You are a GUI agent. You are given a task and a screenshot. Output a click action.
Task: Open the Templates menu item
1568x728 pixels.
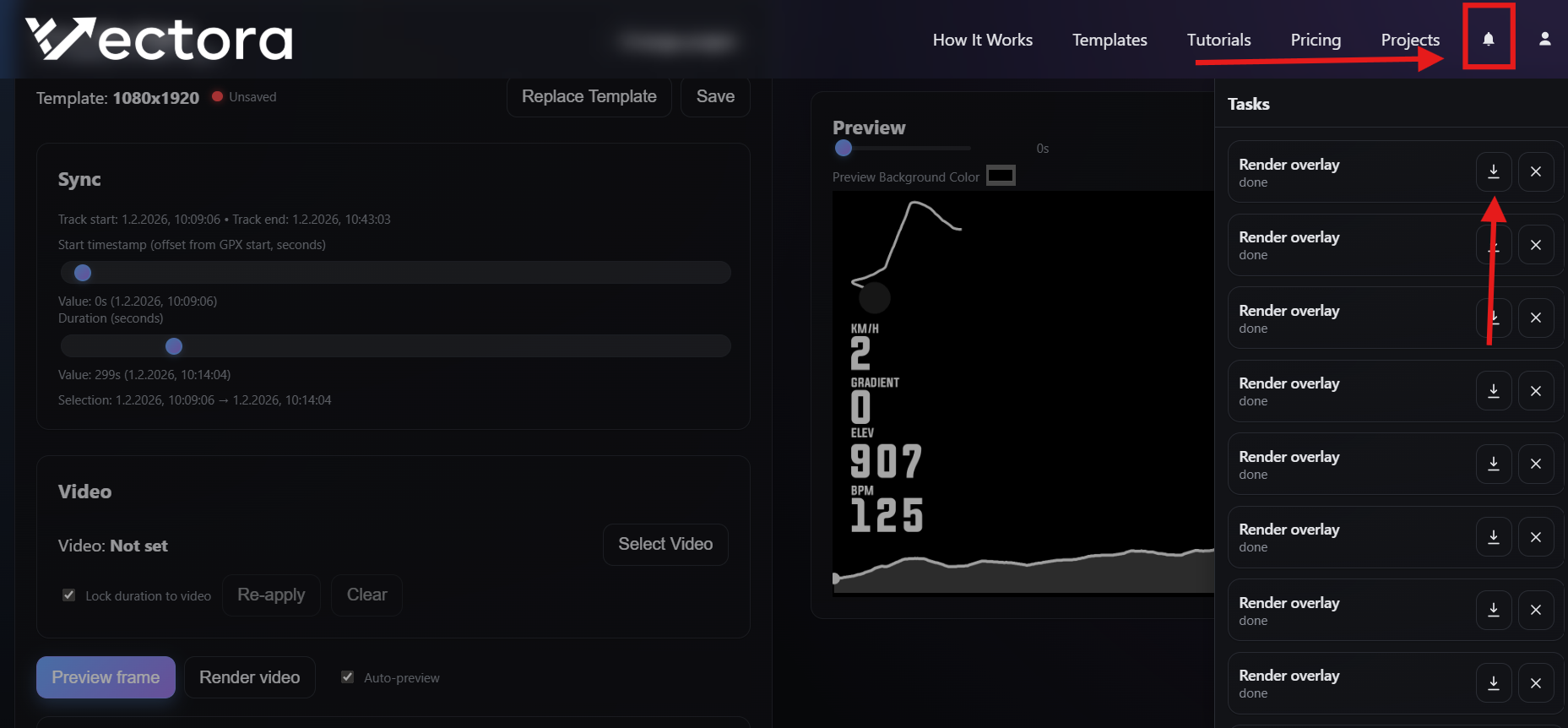1109,40
